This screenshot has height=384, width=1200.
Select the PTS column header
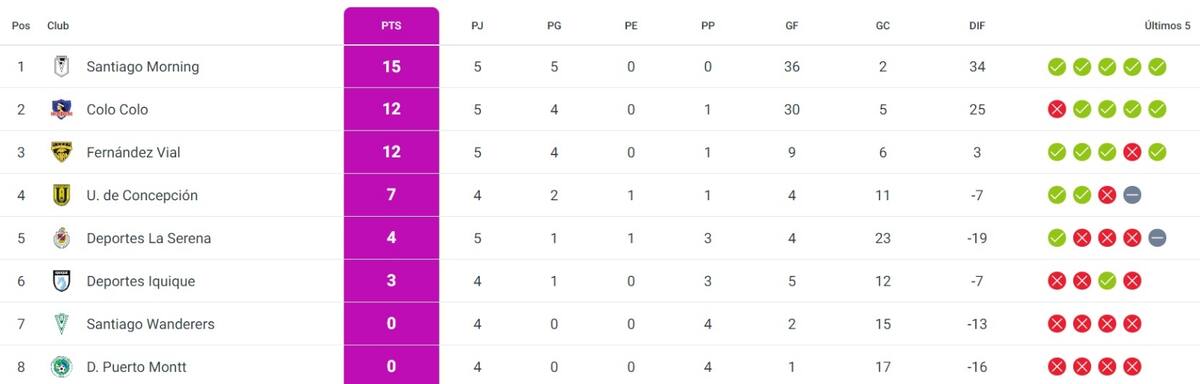tap(391, 27)
